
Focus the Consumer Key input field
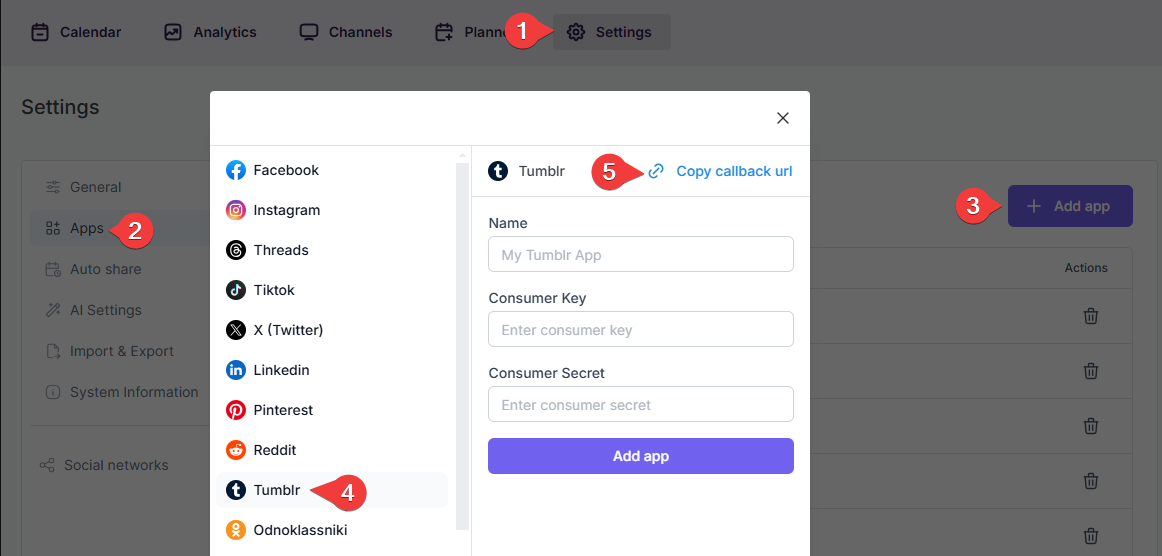click(x=641, y=329)
